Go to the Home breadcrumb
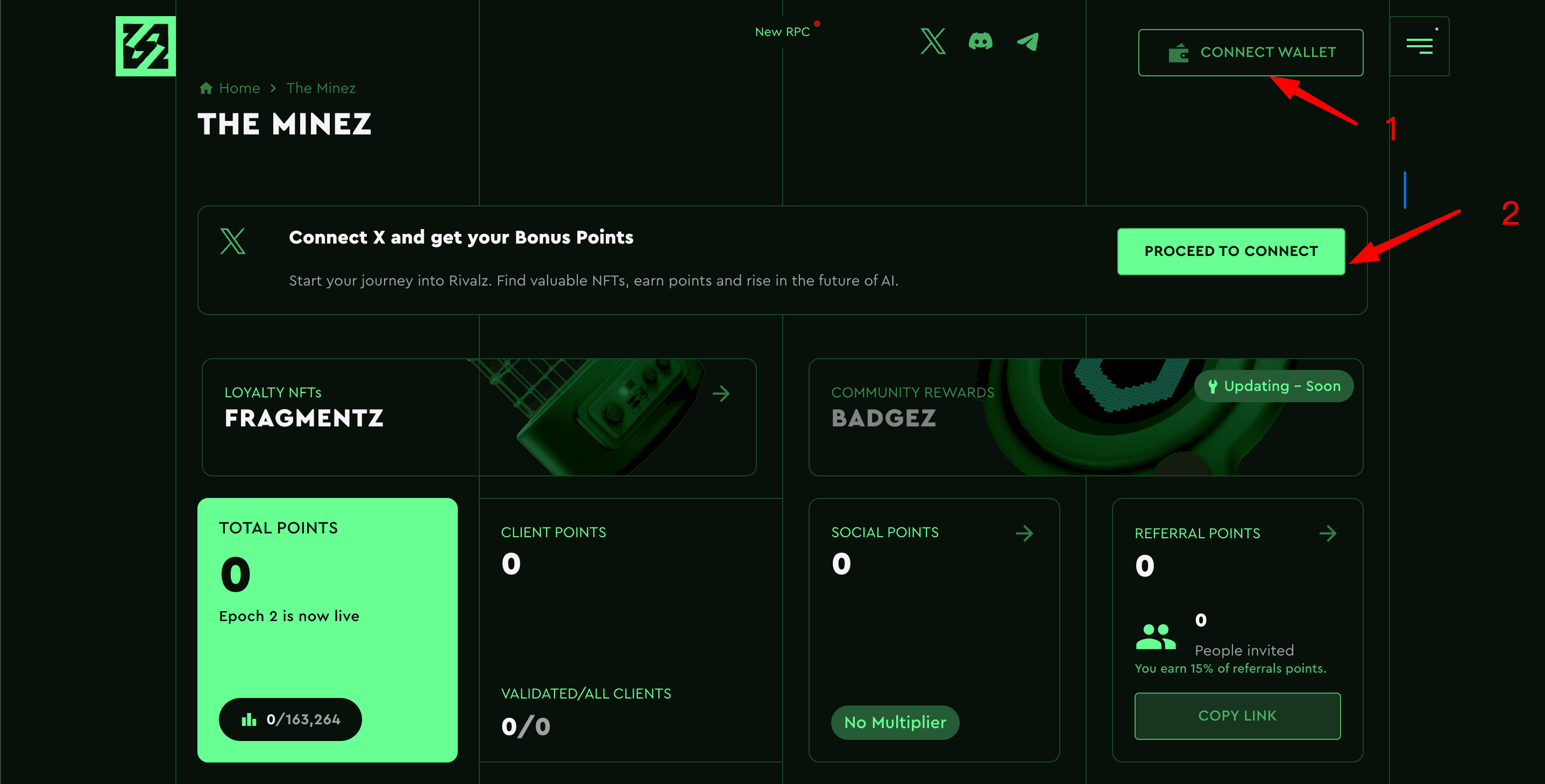Screen dimensions: 1545x784 pyautogui.click(x=239, y=88)
